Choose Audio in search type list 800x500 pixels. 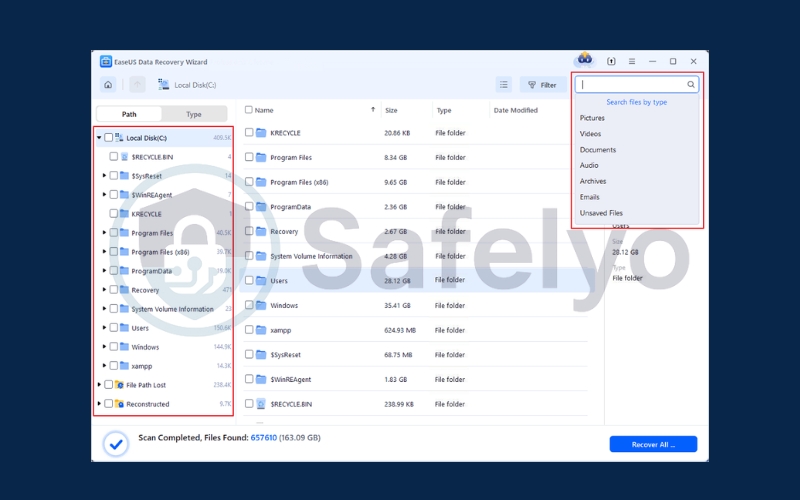(589, 165)
